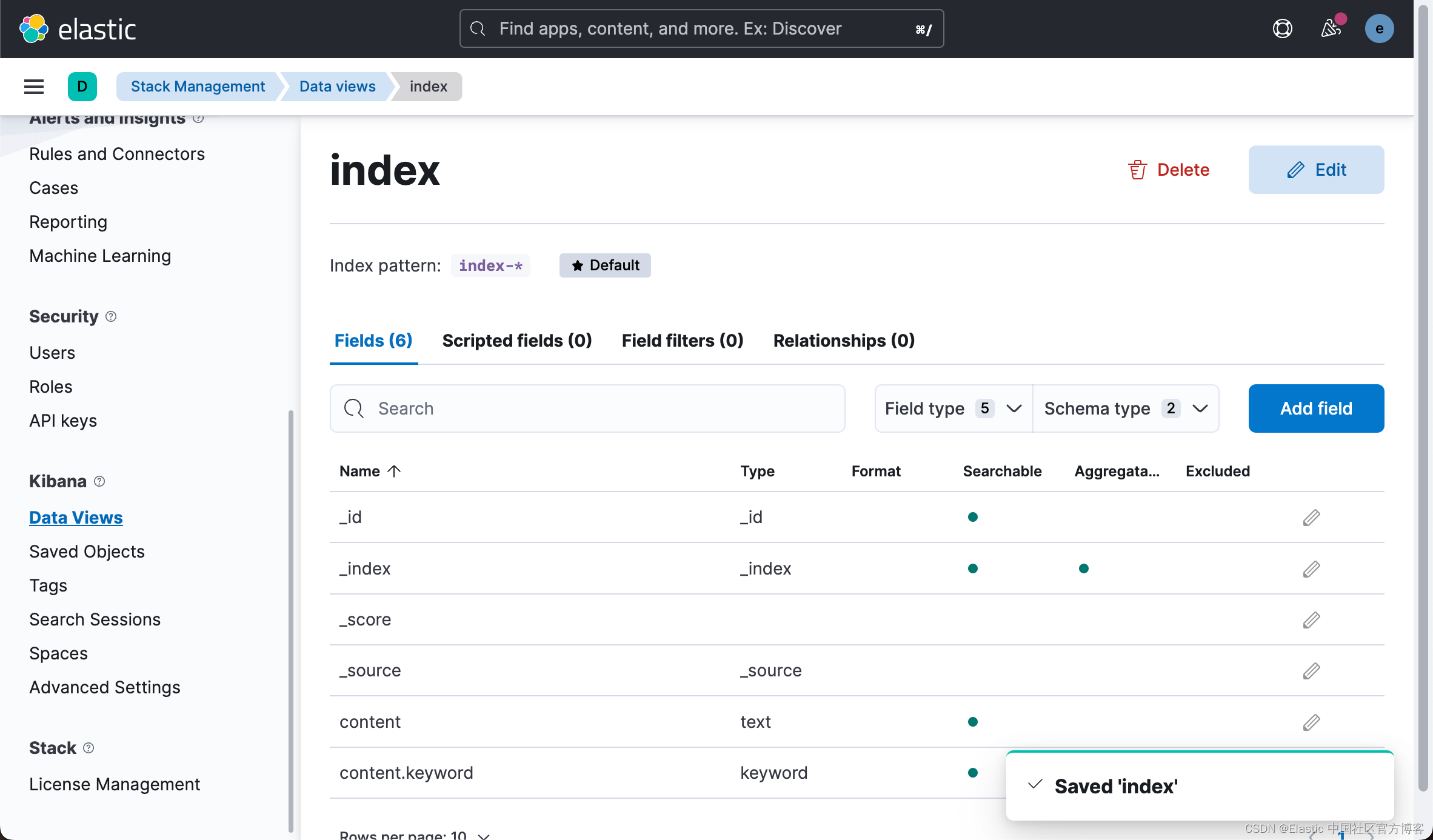Switch to Relationships tab
The height and width of the screenshot is (840, 1433).
[x=844, y=341]
